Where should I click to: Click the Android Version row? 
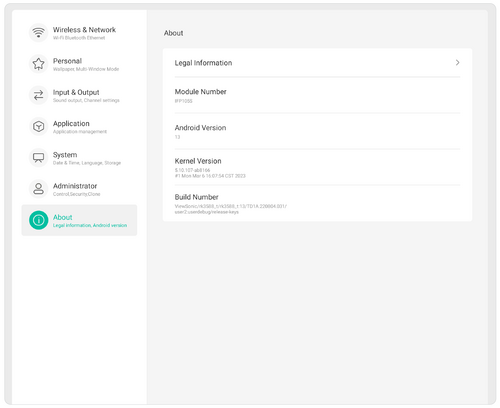point(317,131)
